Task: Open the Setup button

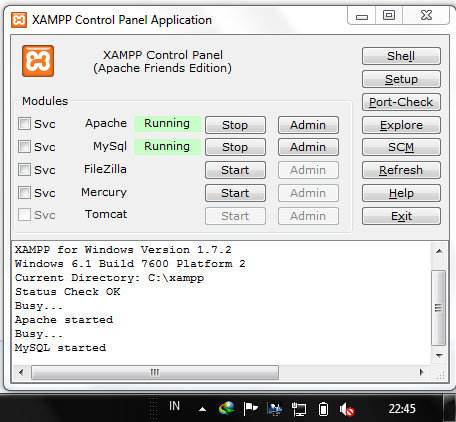Action: tap(401, 79)
